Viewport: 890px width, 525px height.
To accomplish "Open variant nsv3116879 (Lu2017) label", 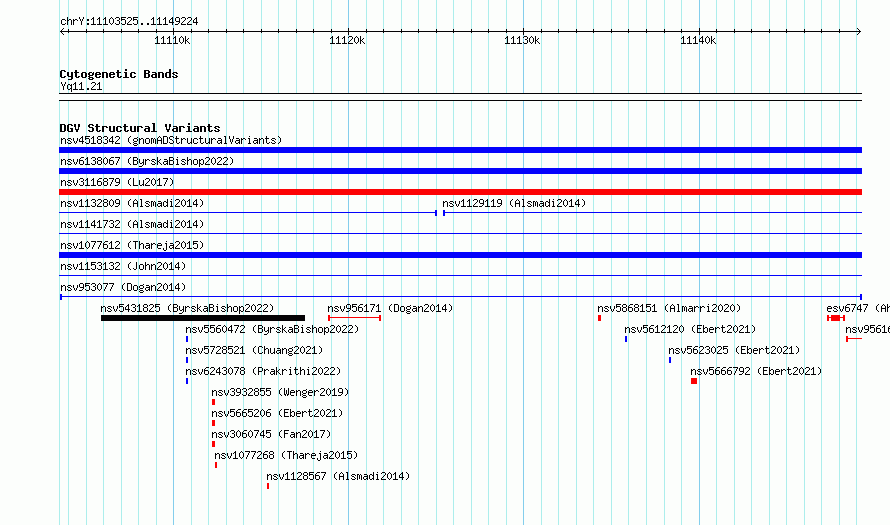I will tap(117, 182).
